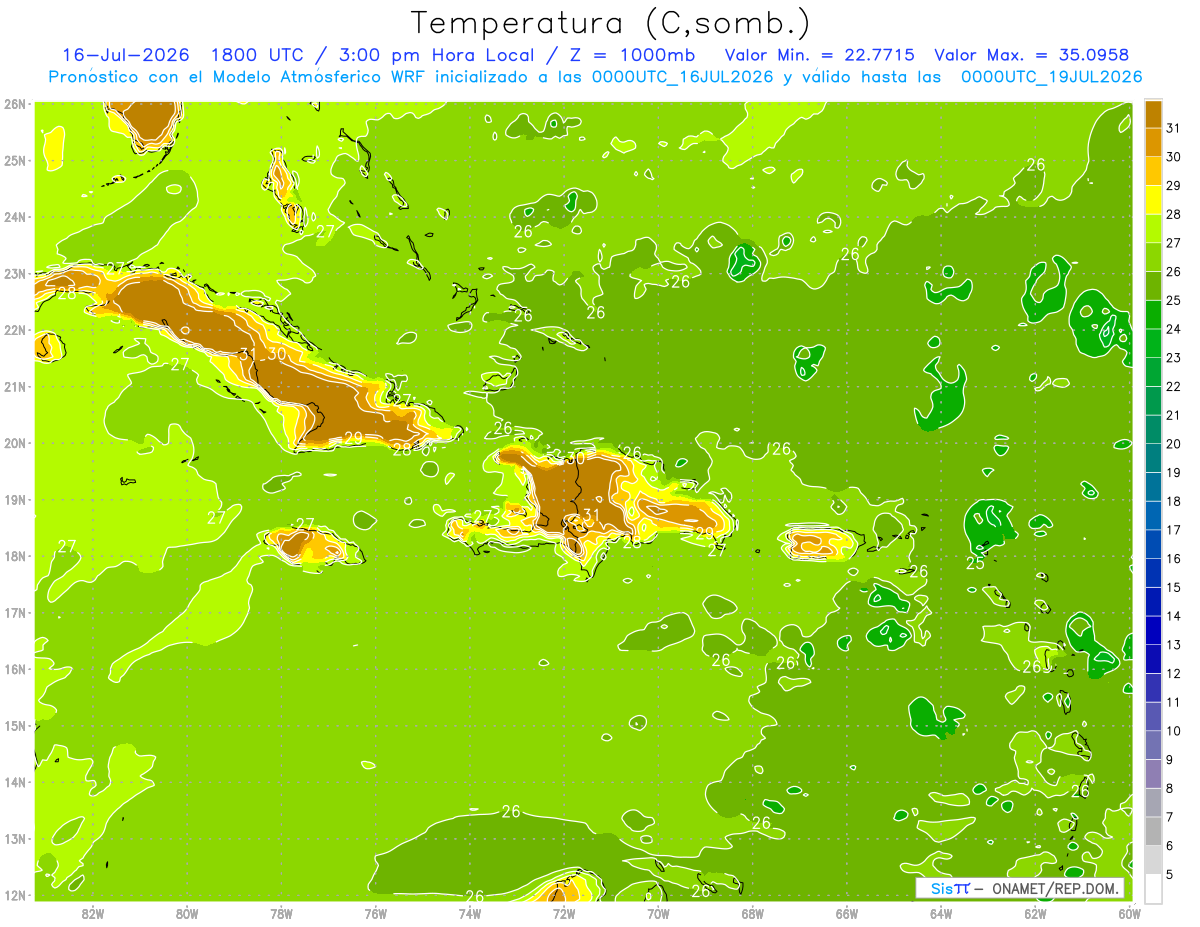Viewport: 1200px width, 927px height.
Task: Click the '66W' longitude axis label
Action: (x=847, y=913)
